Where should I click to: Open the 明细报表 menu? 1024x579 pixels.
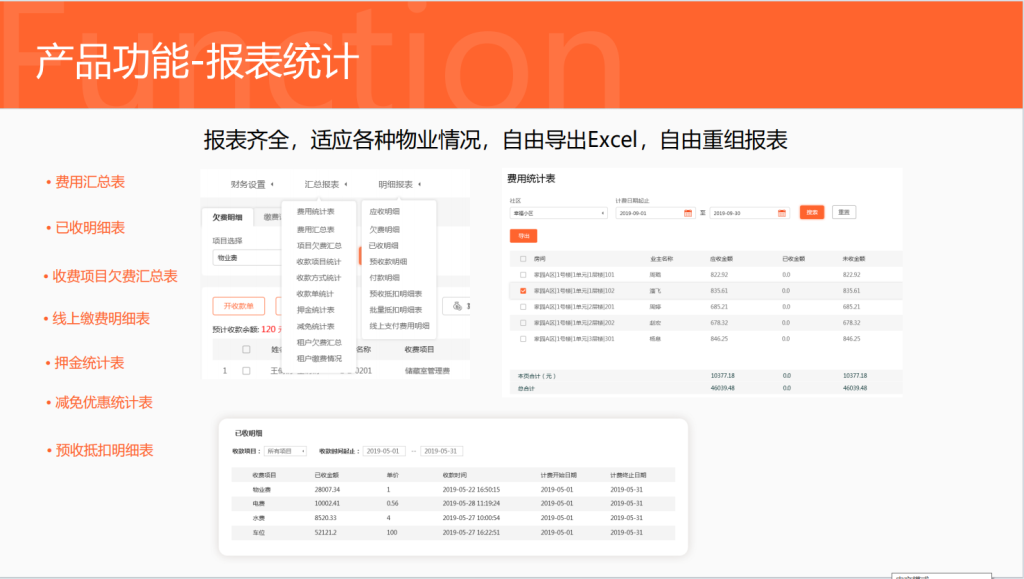point(397,183)
